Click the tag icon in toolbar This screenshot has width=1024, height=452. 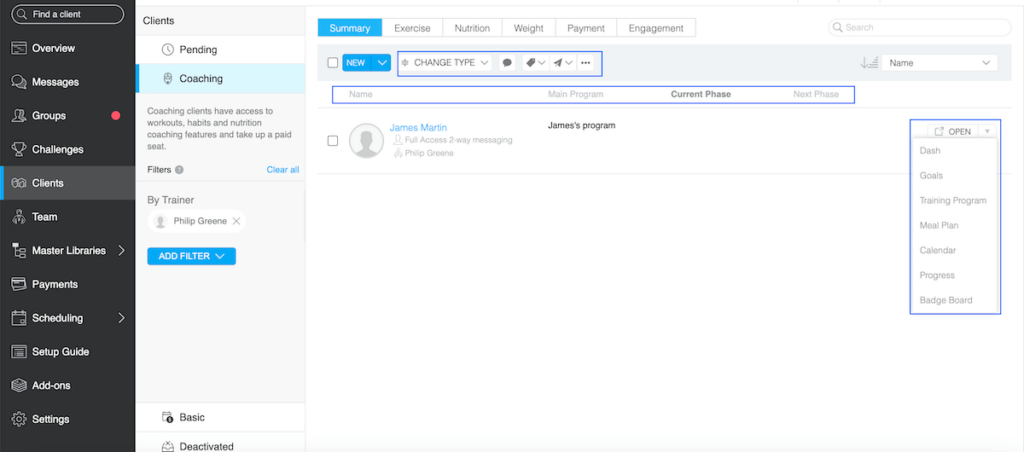coord(534,63)
